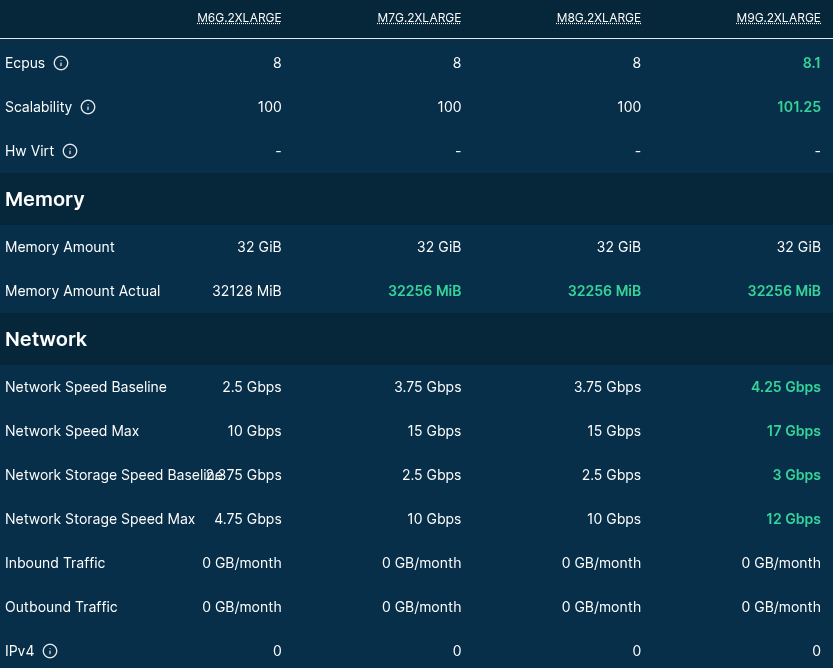Click the M7G 32256 MiB value
The image size is (833, 668).
coord(424,291)
